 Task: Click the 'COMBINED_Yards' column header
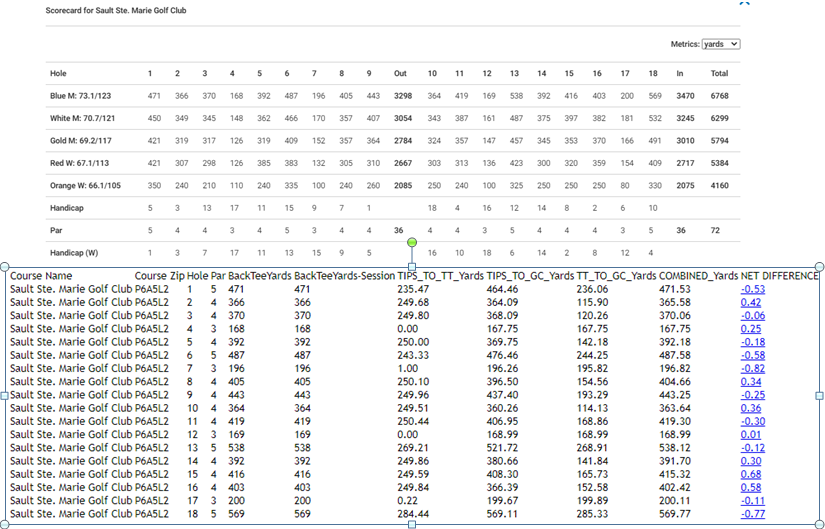click(x=698, y=276)
